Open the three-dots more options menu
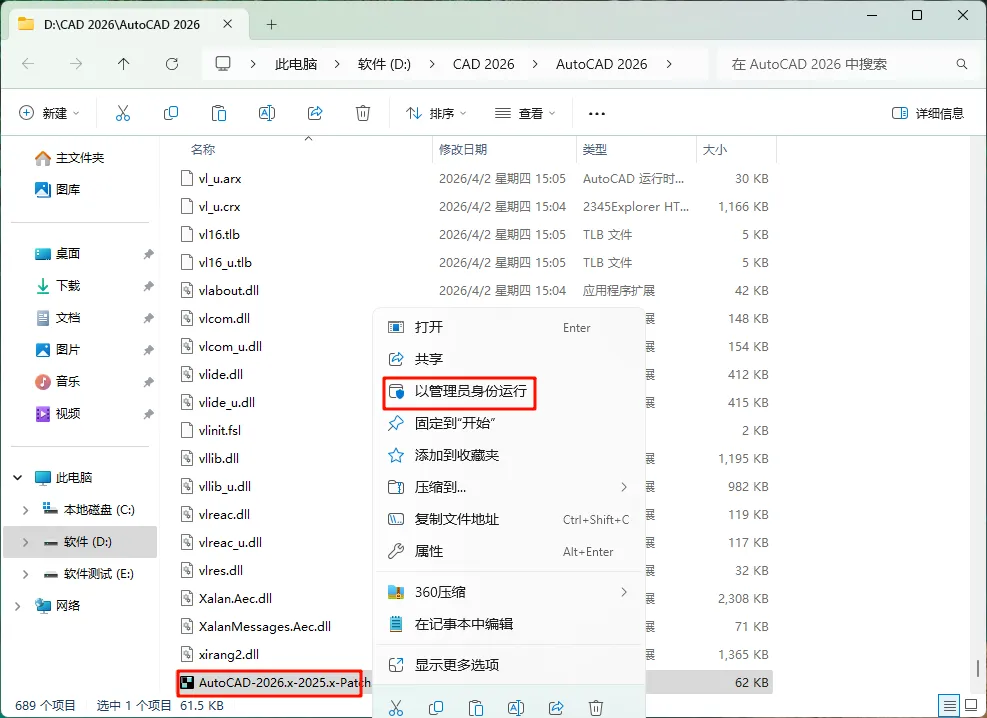987x718 pixels. click(596, 114)
